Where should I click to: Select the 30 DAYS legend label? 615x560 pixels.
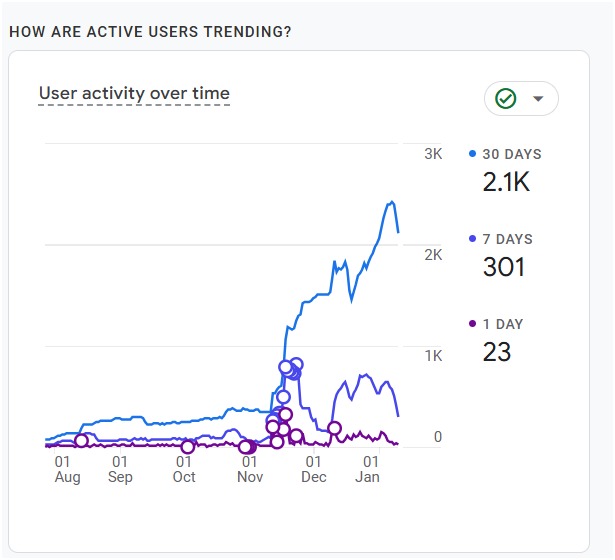[512, 154]
